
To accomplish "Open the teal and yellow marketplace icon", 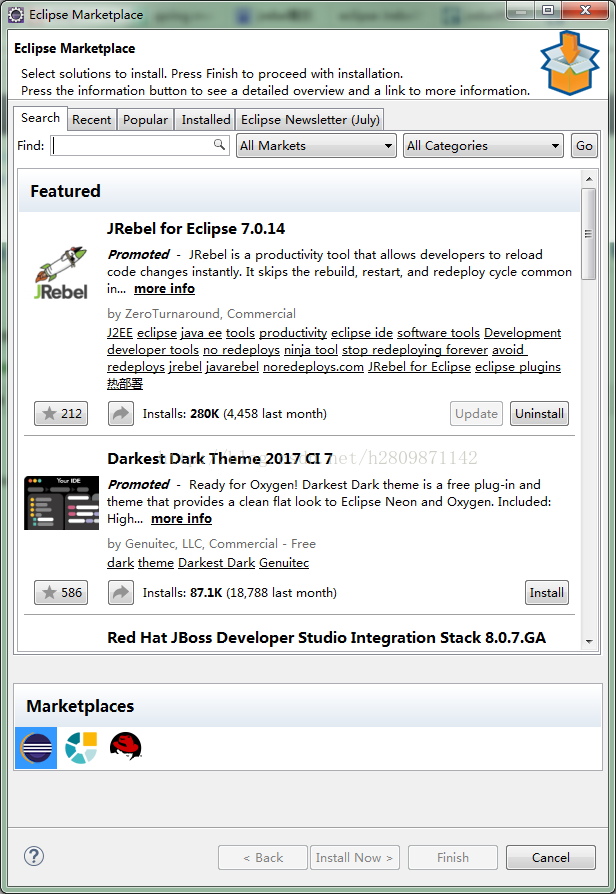I will click(x=81, y=747).
